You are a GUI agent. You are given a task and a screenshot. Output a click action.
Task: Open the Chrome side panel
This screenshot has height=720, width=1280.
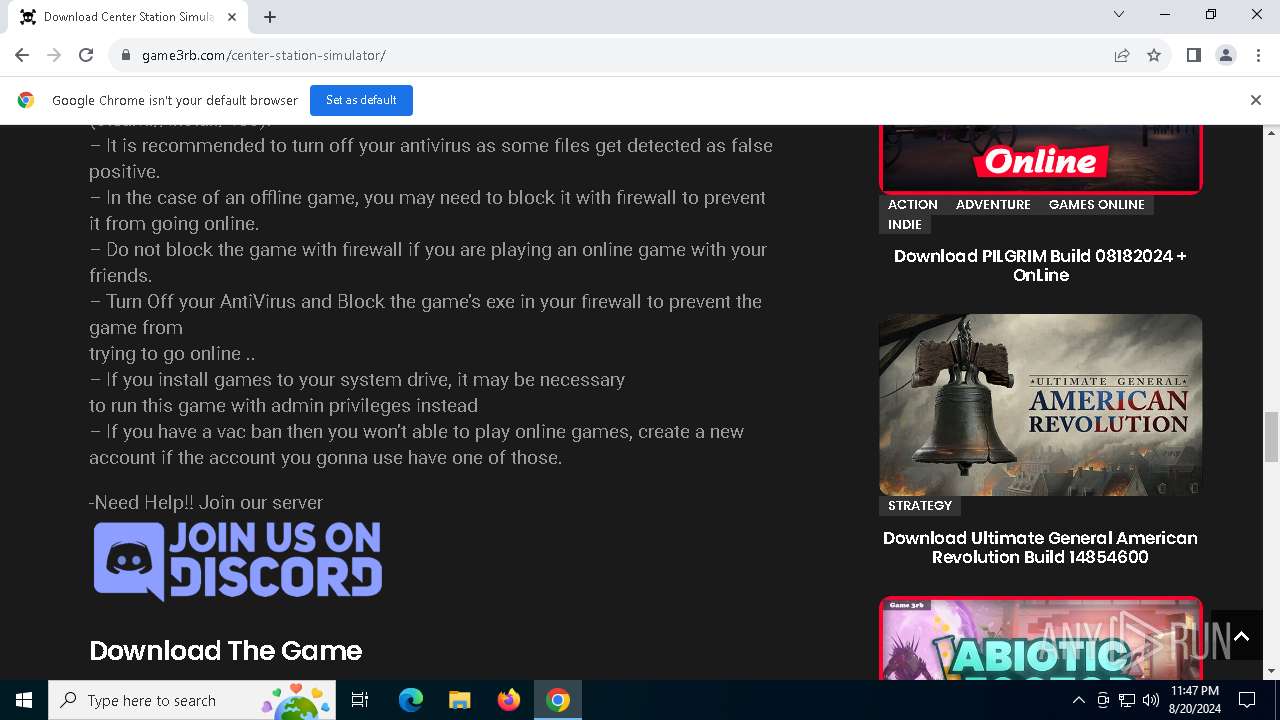pos(1193,55)
